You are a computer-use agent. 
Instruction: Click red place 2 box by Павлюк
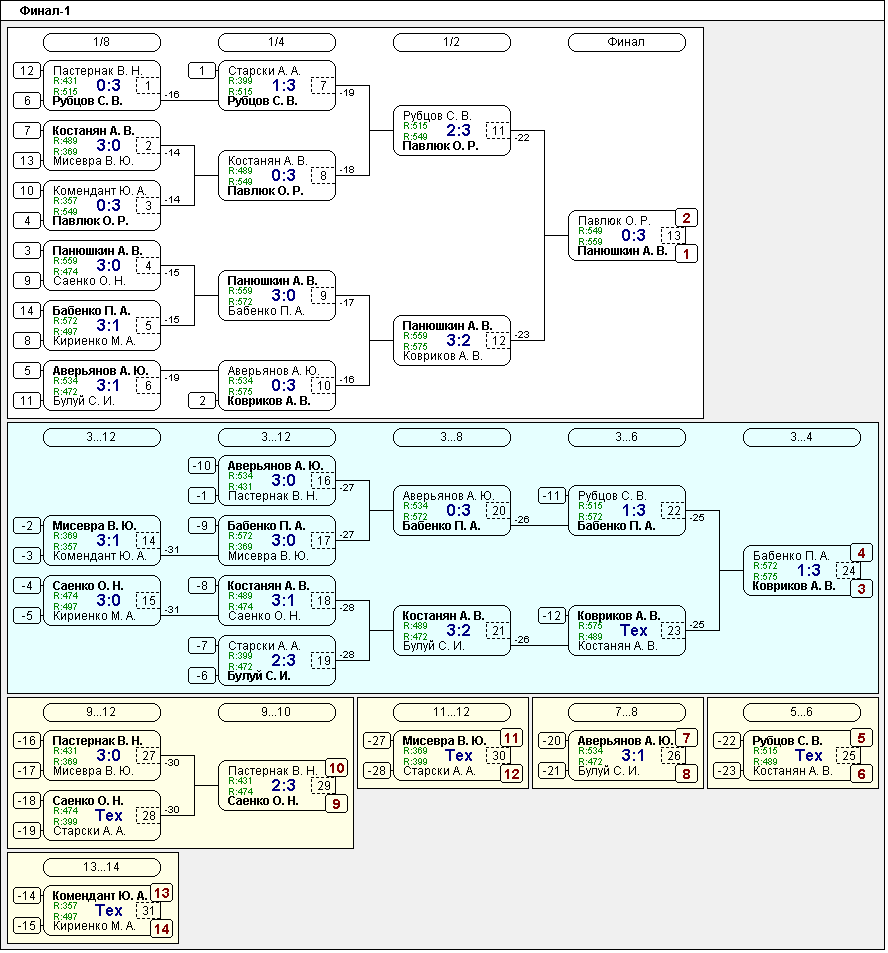pos(686,218)
